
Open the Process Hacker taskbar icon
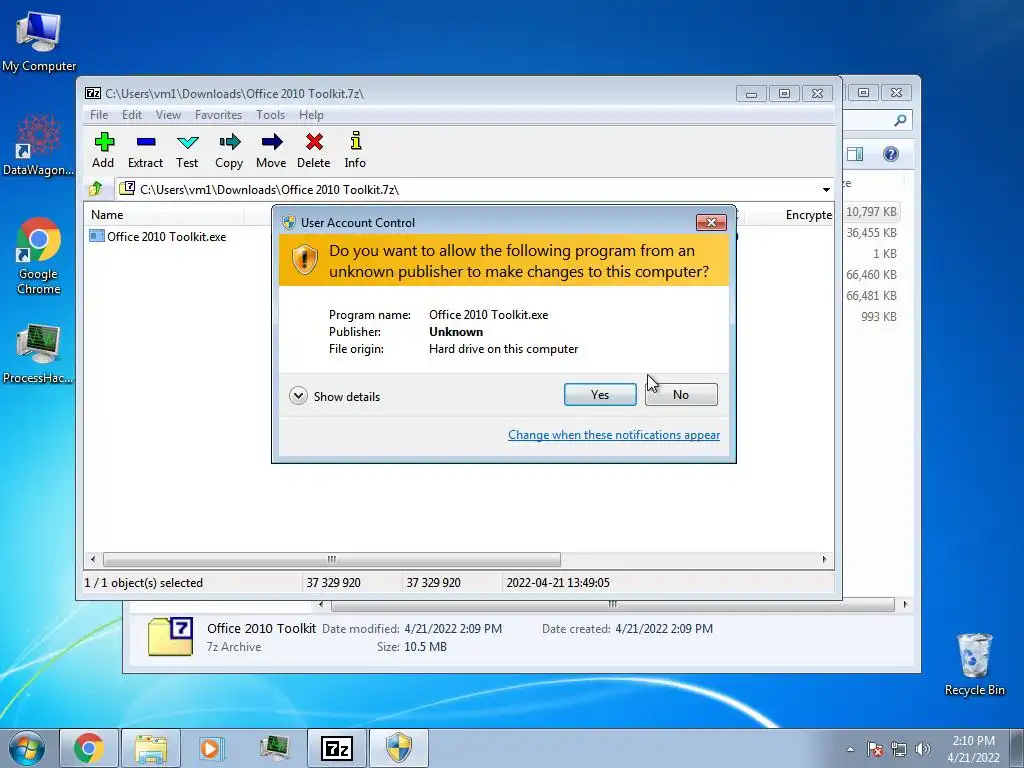pos(275,748)
